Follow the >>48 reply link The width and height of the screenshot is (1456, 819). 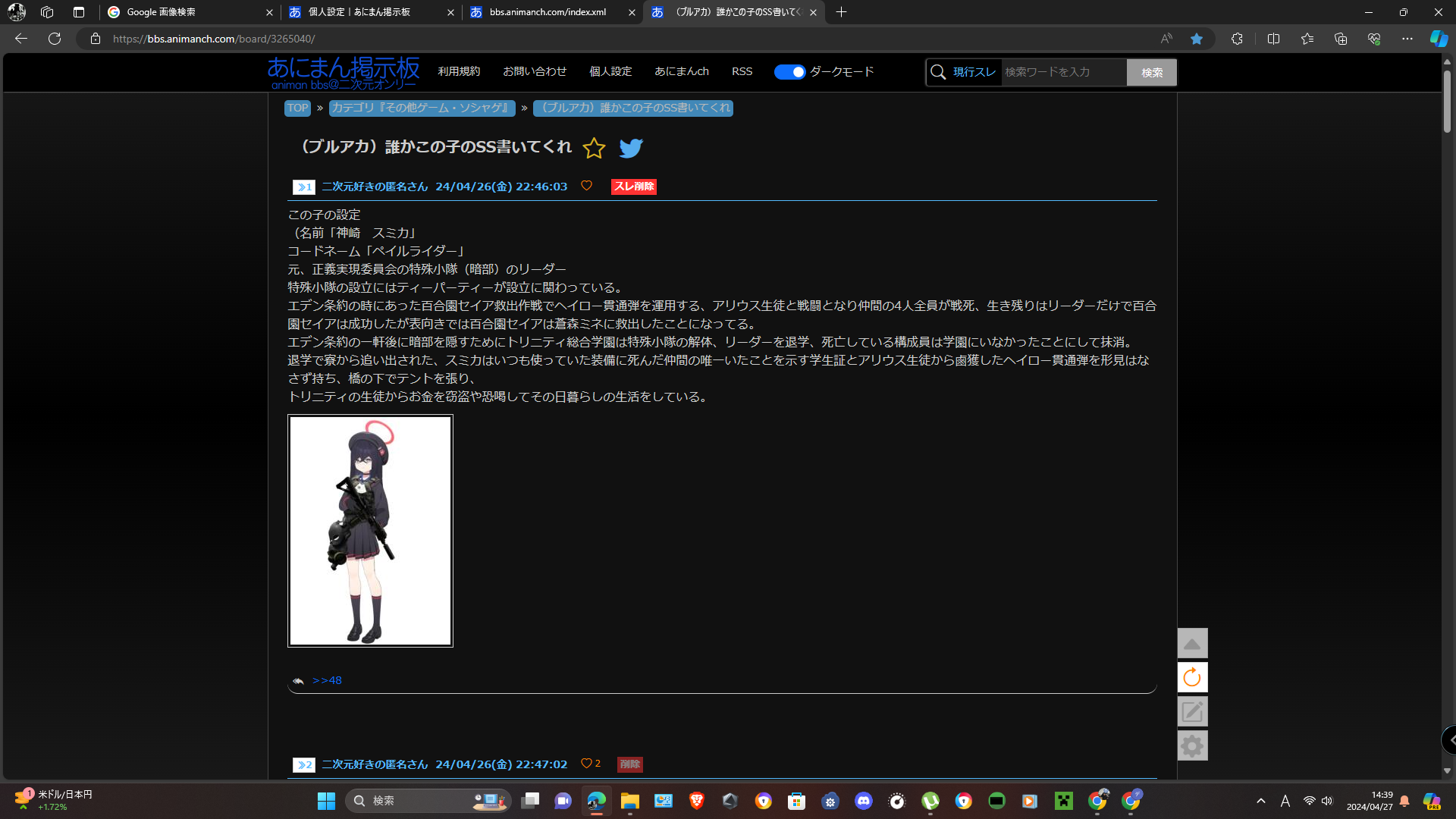point(327,680)
